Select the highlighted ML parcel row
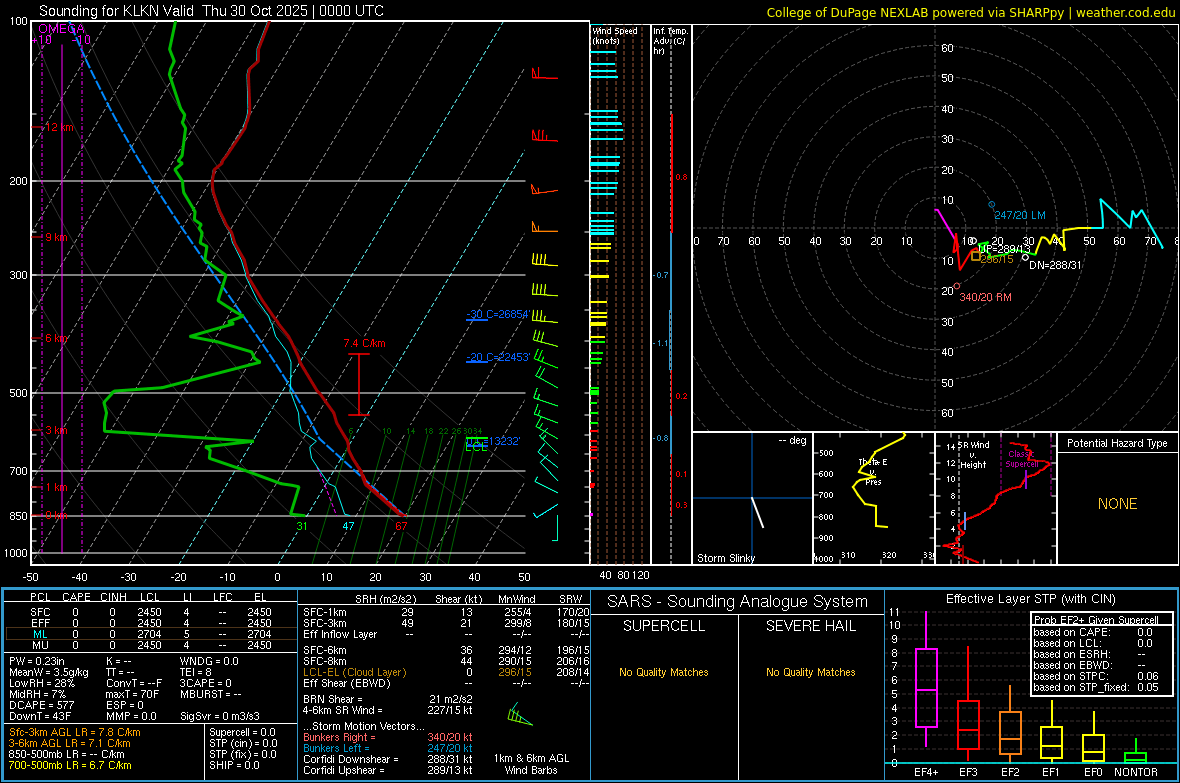 151,634
